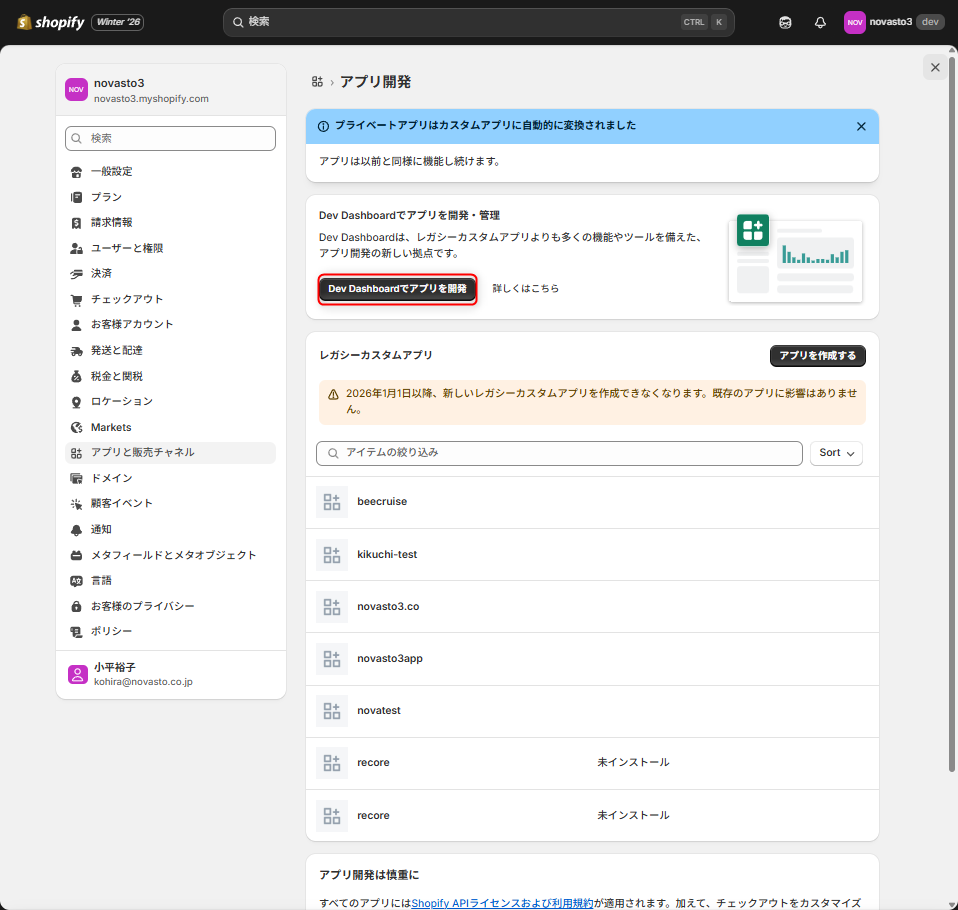Click the アプリを作成する button
The width and height of the screenshot is (958, 910).
817,356
